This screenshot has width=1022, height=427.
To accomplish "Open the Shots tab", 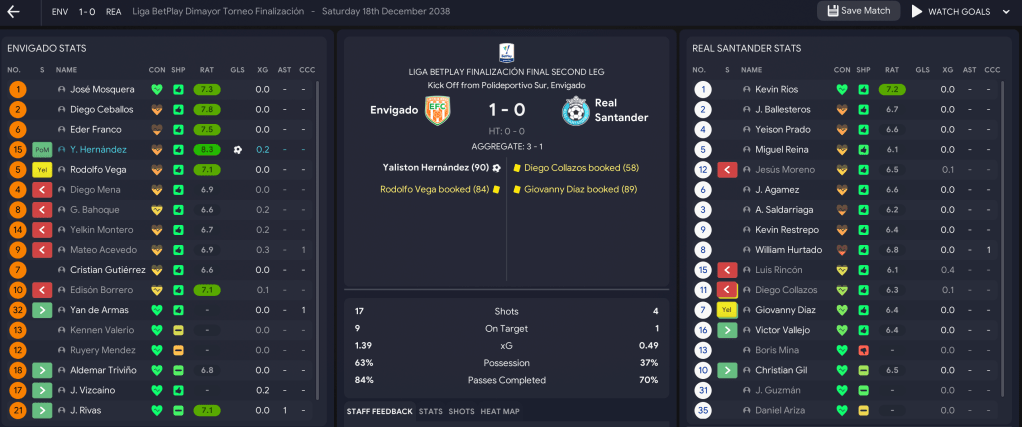I will click(x=461, y=411).
